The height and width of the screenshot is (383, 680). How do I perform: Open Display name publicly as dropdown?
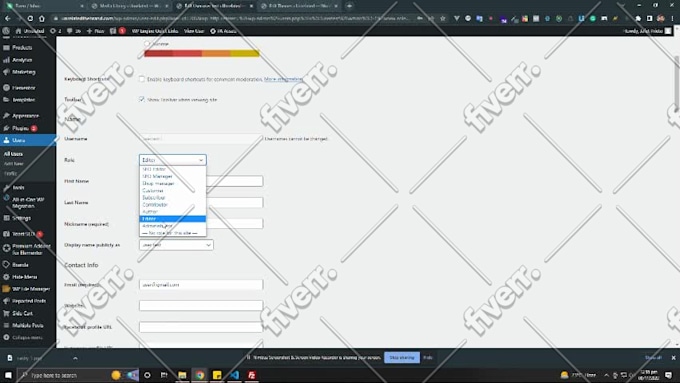pos(176,245)
